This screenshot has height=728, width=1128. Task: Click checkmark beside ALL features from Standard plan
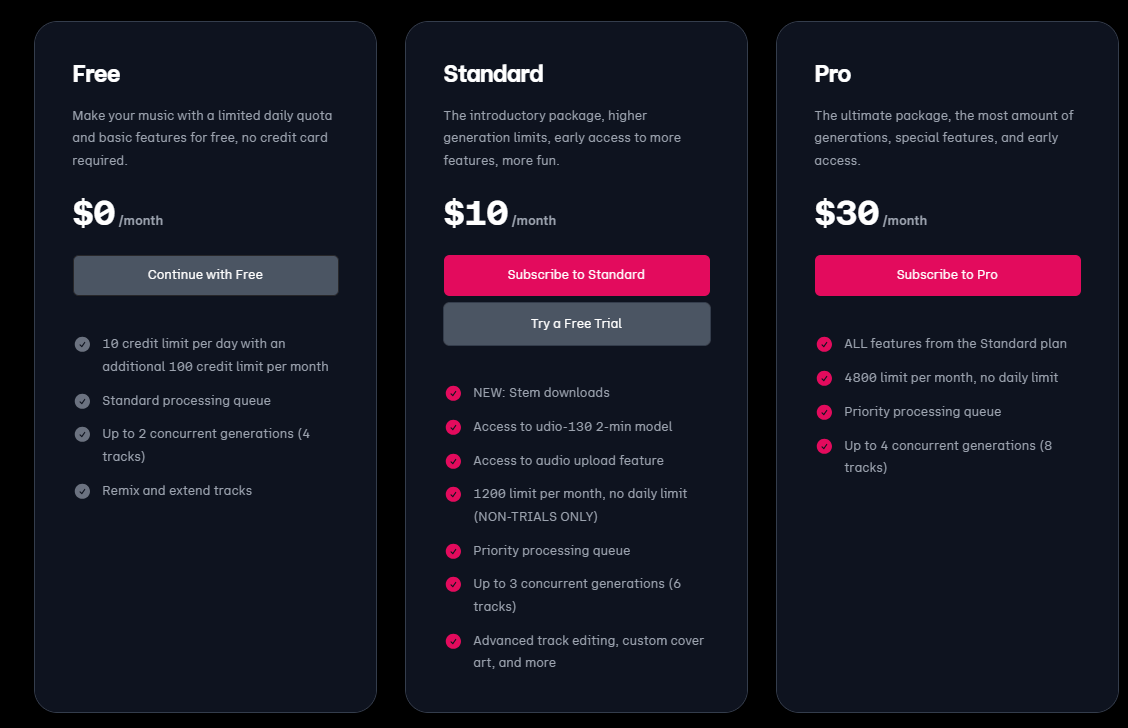pos(824,344)
